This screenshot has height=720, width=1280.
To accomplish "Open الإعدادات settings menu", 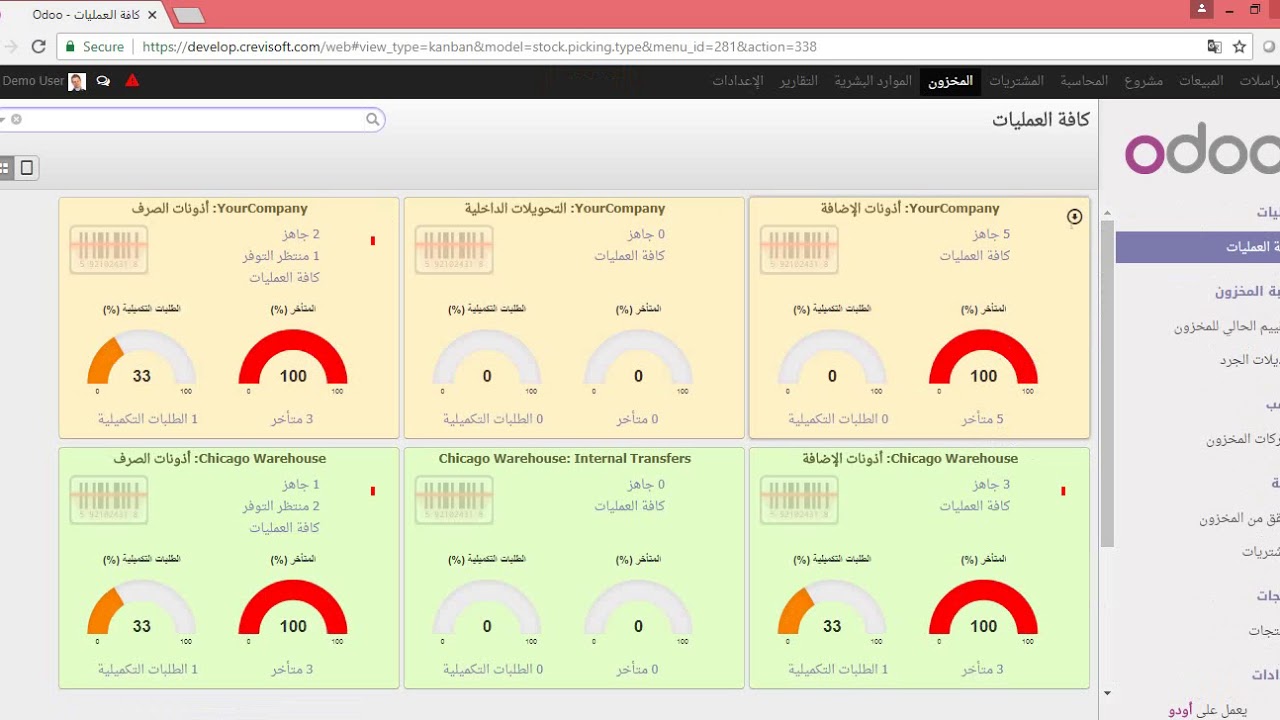I will point(738,81).
